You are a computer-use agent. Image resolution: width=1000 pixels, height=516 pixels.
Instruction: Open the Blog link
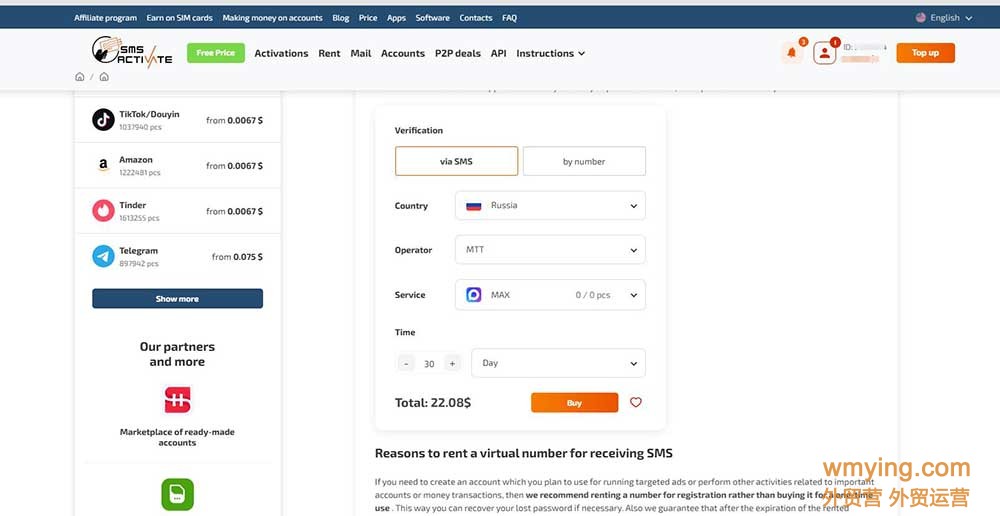coord(341,18)
